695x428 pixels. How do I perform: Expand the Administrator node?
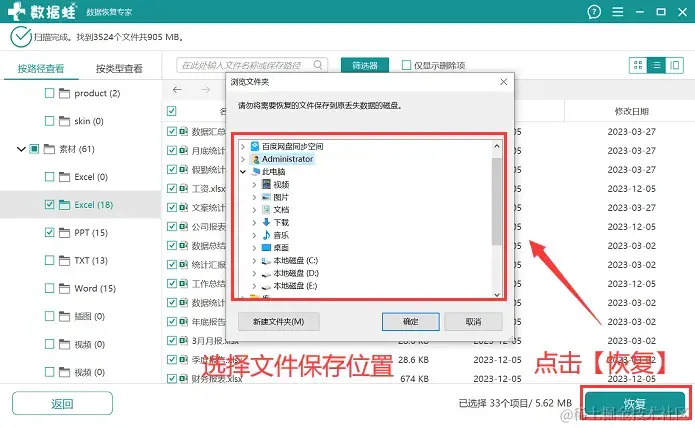[243, 159]
